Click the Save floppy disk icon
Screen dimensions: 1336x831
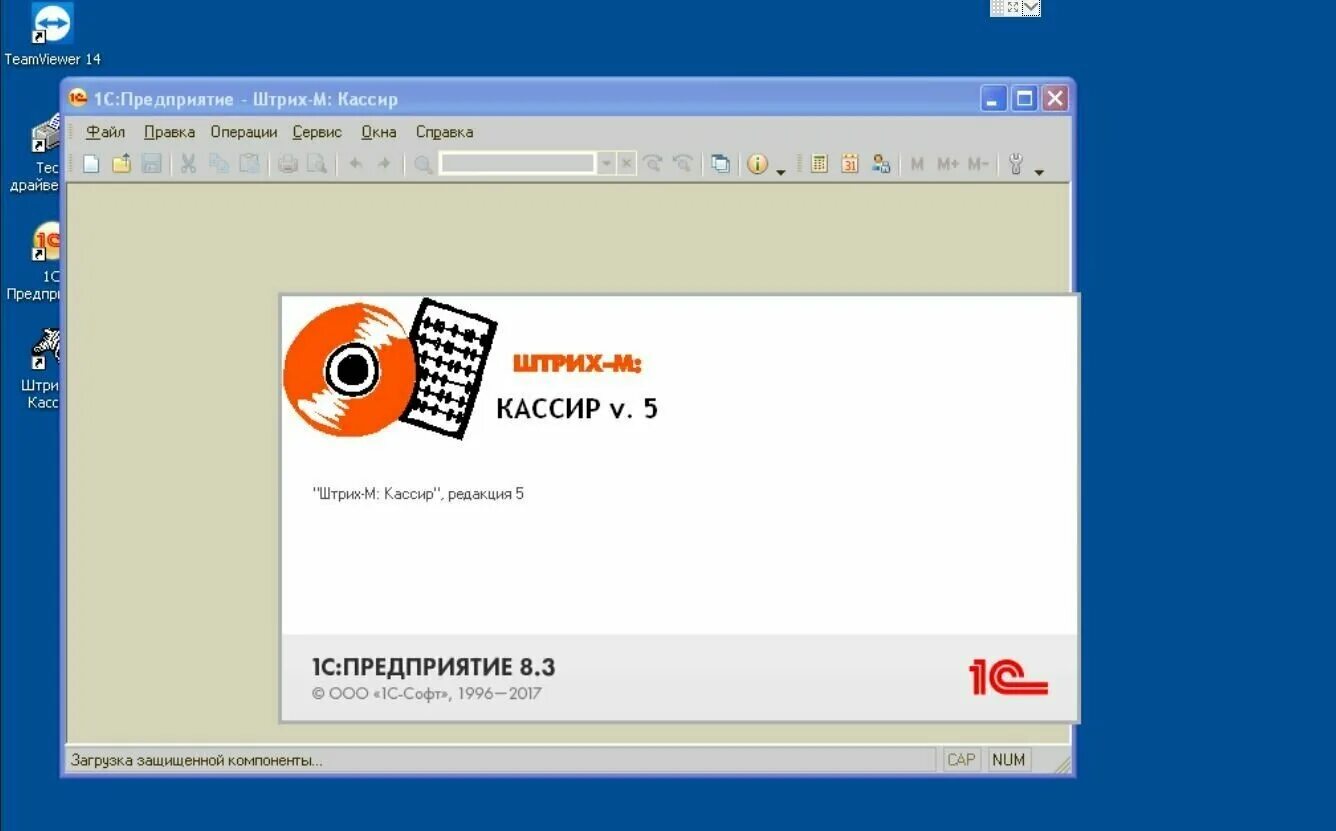(151, 164)
